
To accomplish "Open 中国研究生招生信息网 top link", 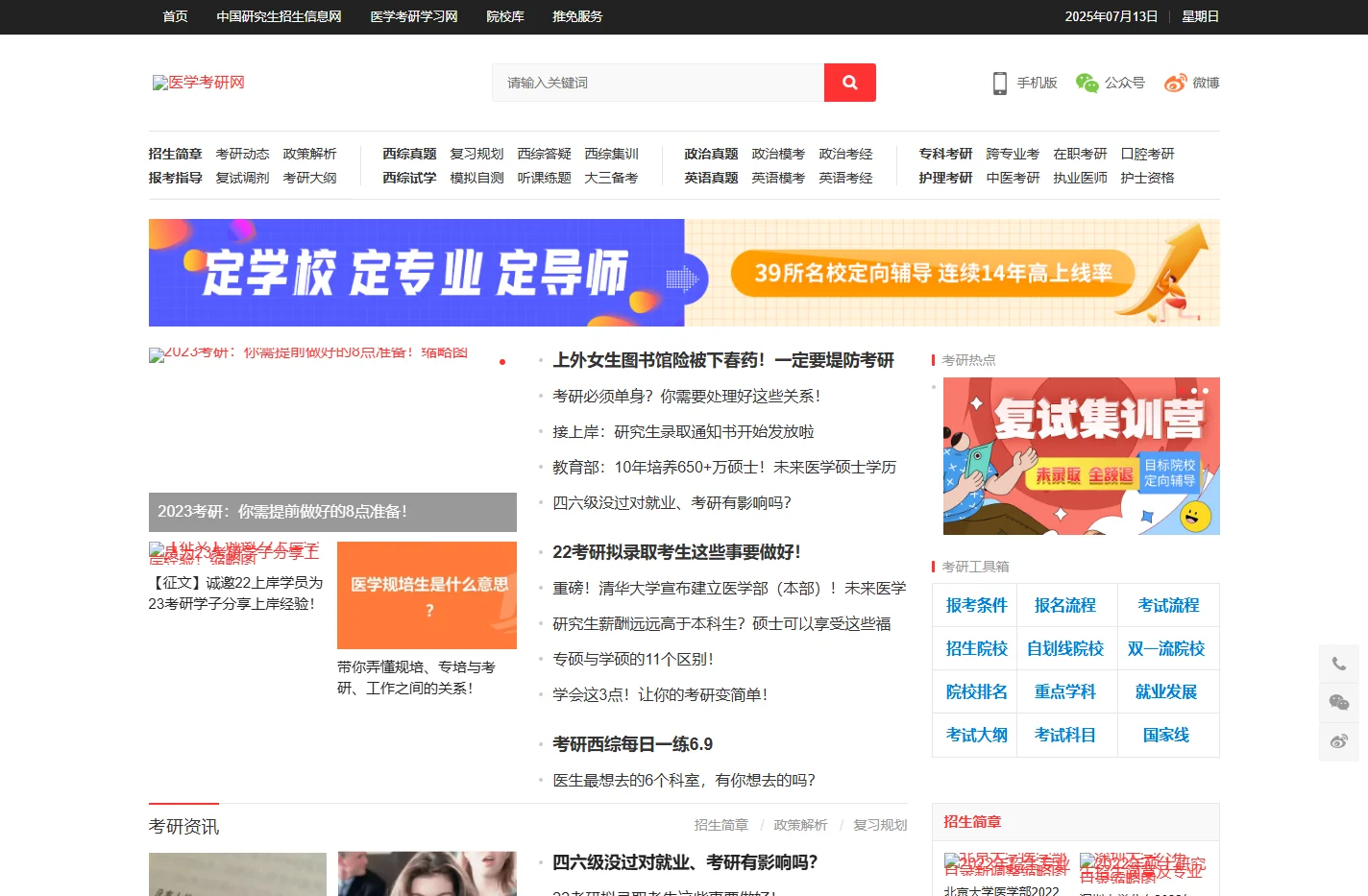I will (279, 16).
